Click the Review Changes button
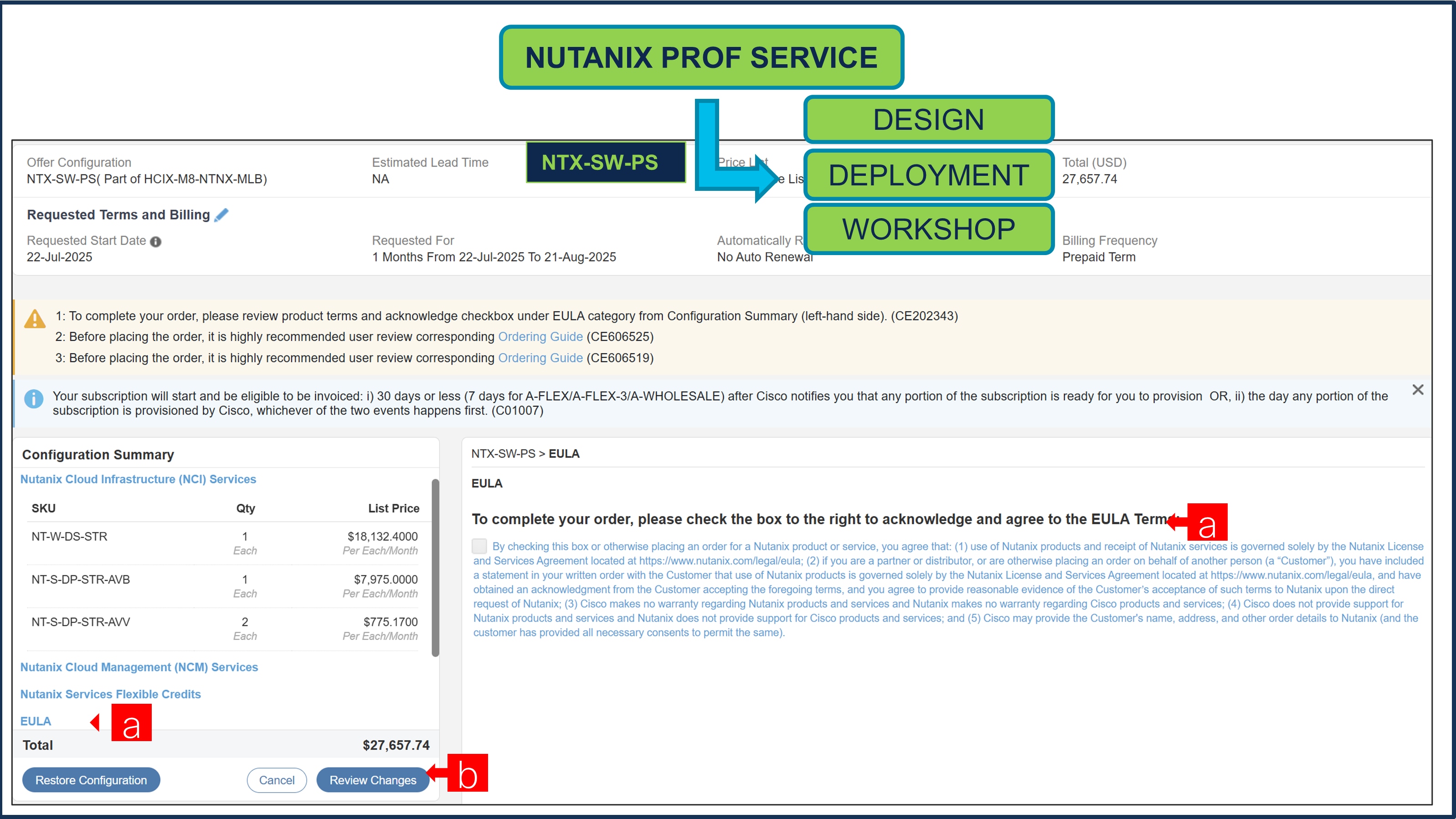 (x=372, y=780)
